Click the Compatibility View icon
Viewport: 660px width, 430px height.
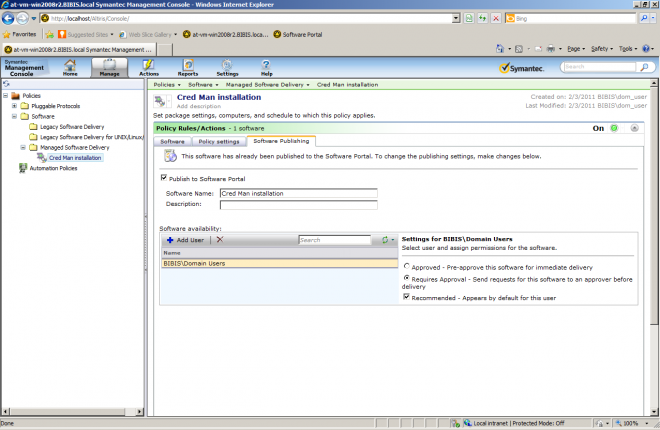pyautogui.click(x=469, y=19)
